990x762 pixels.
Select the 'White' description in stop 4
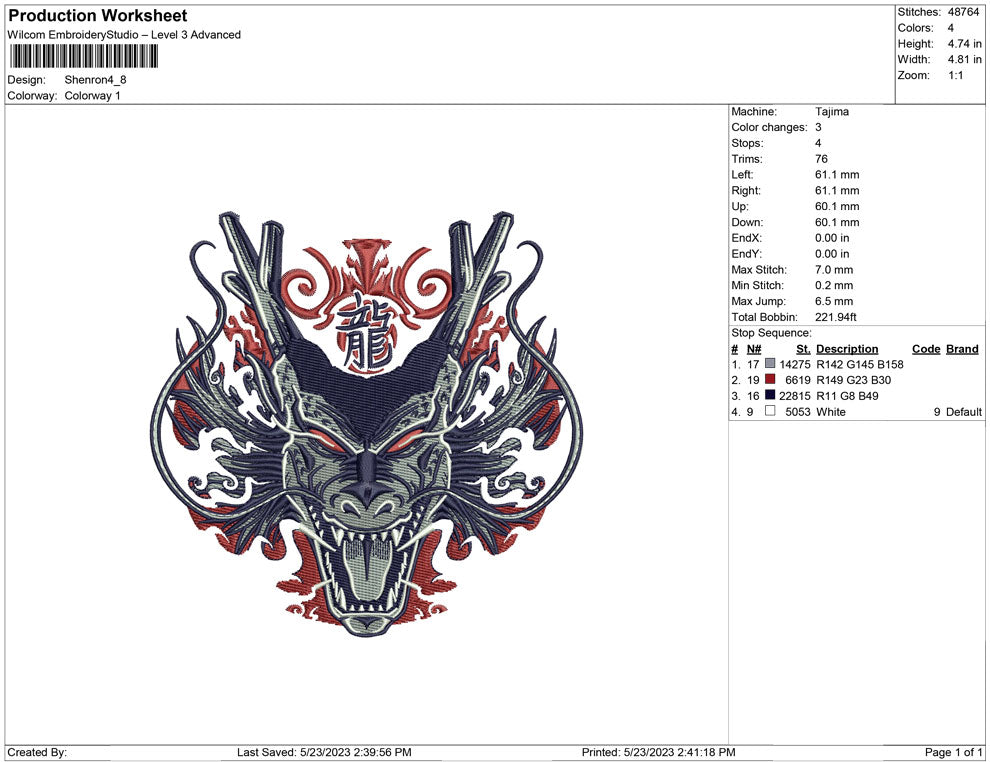point(830,412)
